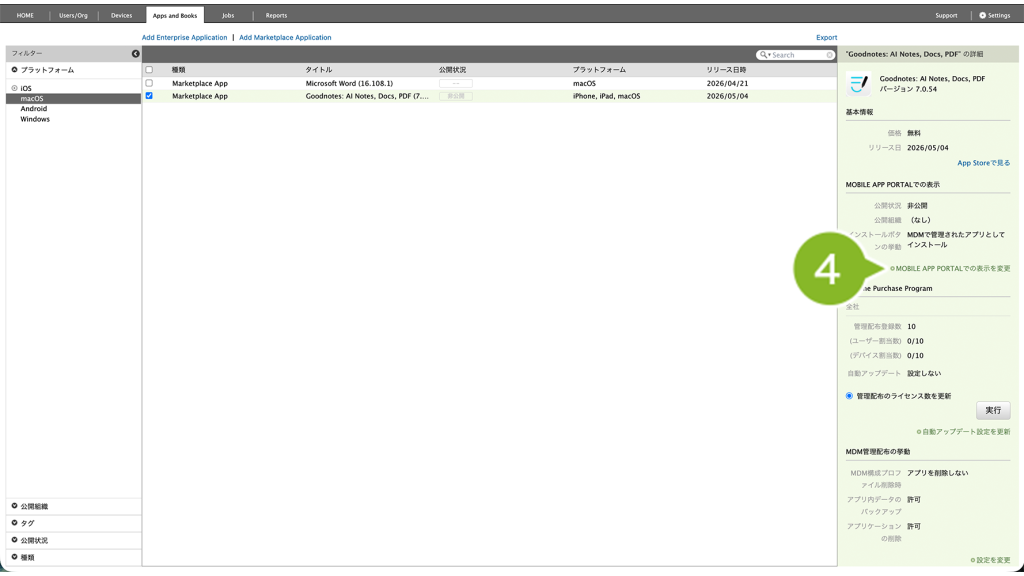Click the search magnifier icon

pos(764,55)
